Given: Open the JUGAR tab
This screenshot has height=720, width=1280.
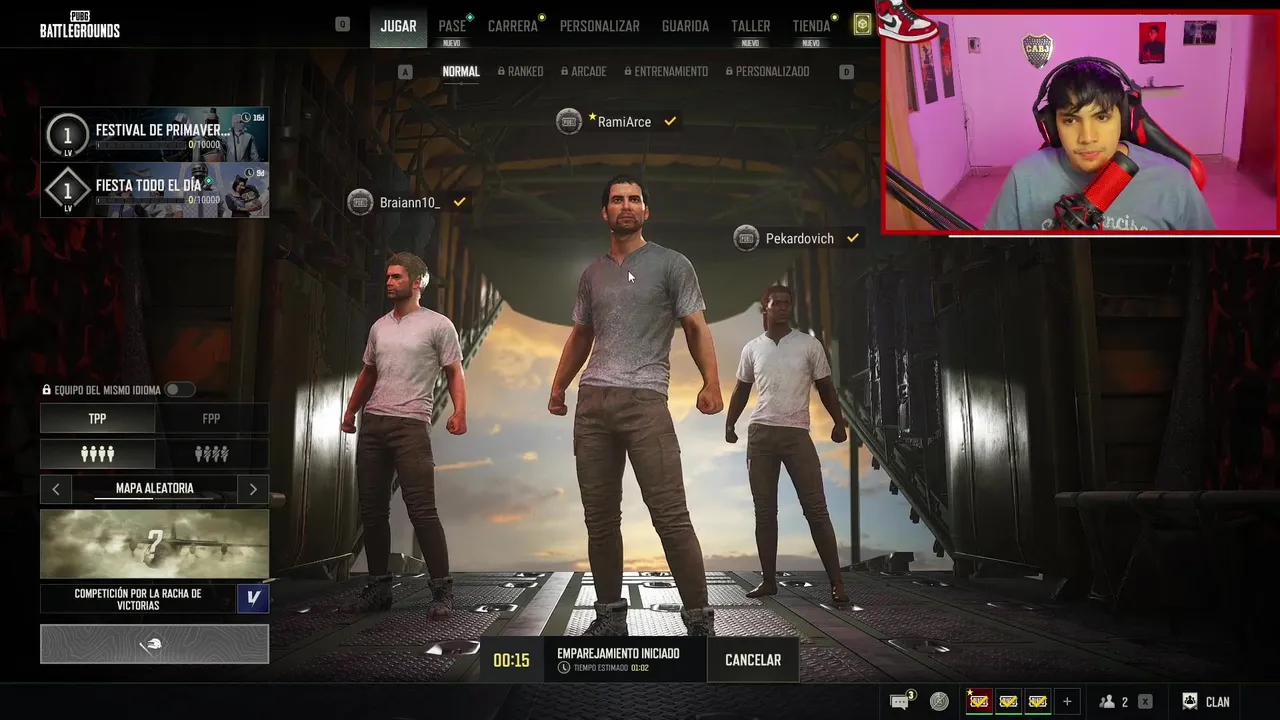Looking at the screenshot, I should (398, 26).
